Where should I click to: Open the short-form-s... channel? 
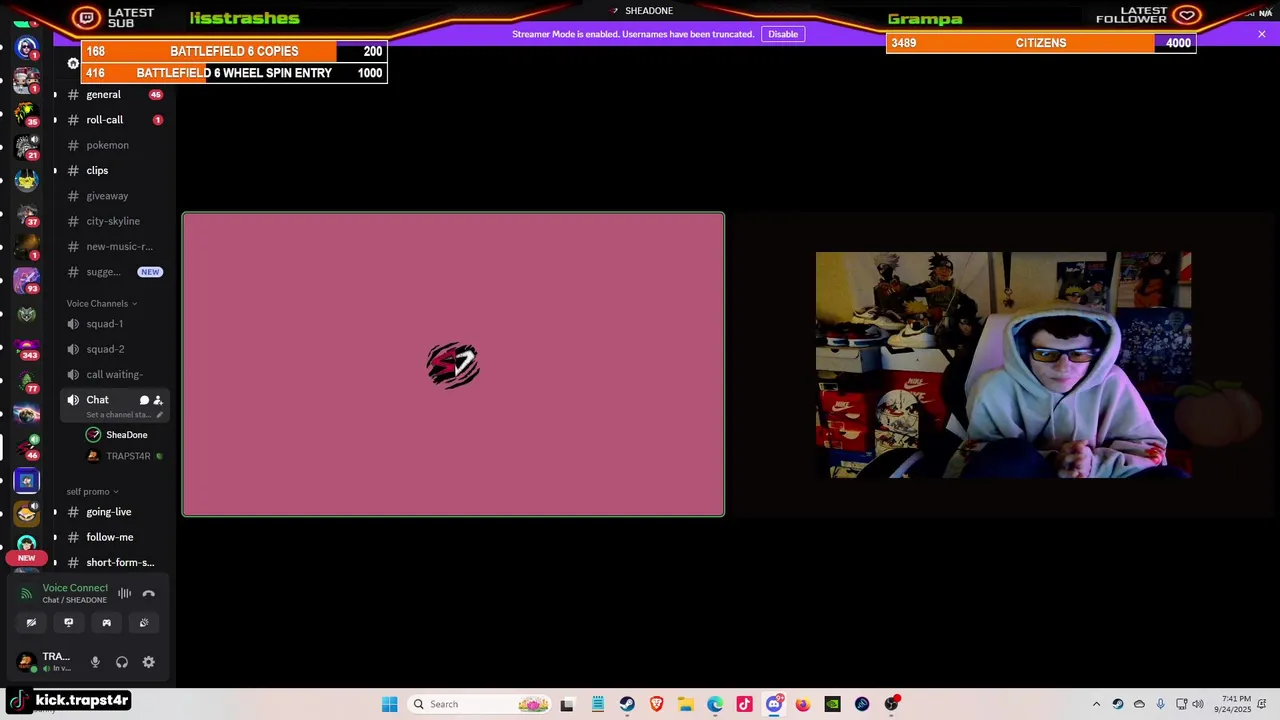click(x=114, y=563)
